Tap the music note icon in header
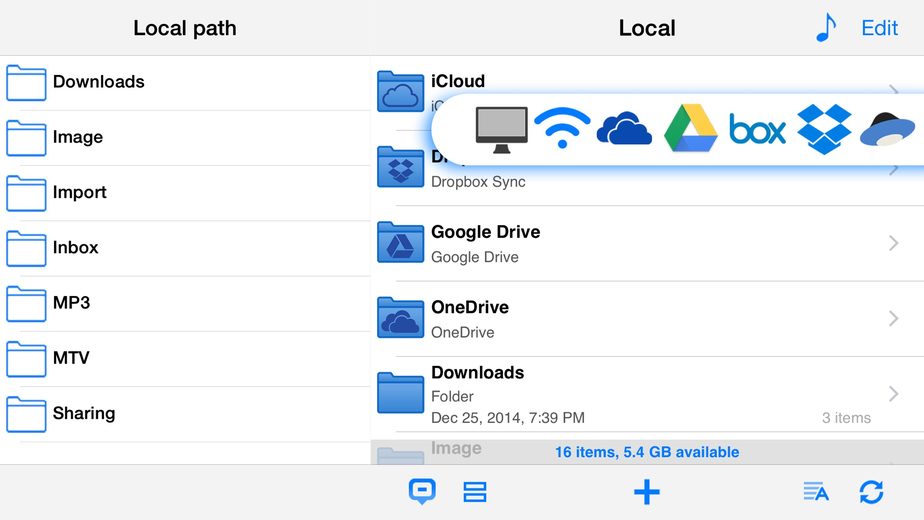This screenshot has height=520, width=924. [826, 28]
